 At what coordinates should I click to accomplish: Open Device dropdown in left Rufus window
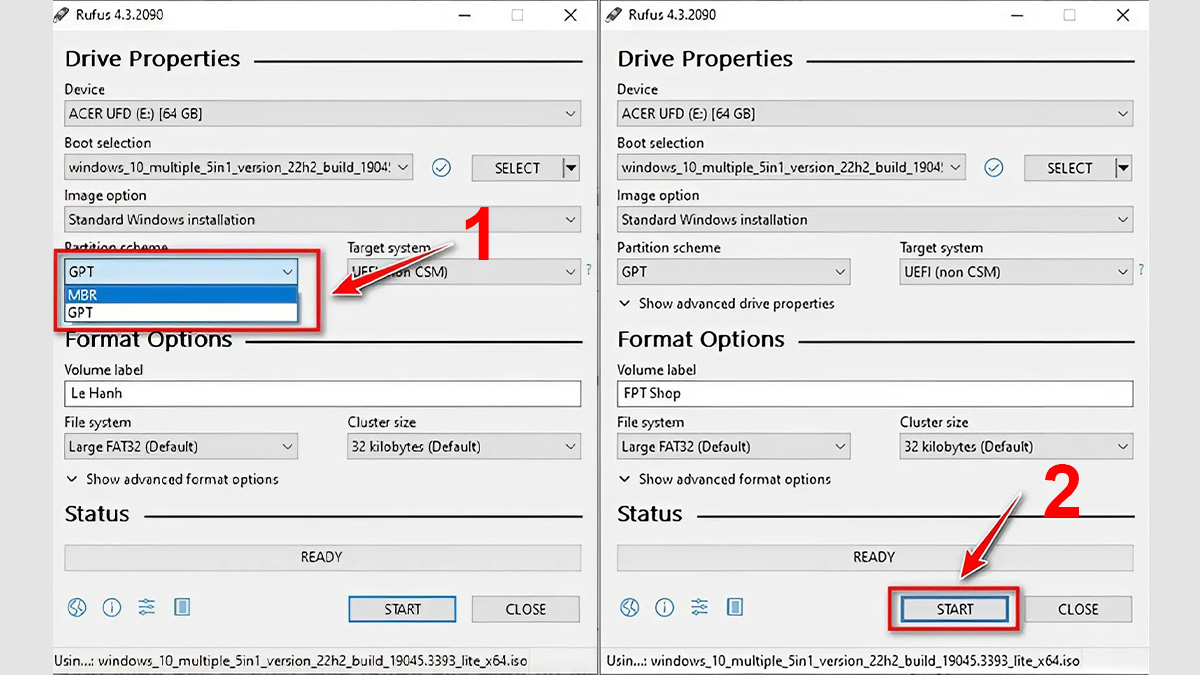click(x=322, y=114)
